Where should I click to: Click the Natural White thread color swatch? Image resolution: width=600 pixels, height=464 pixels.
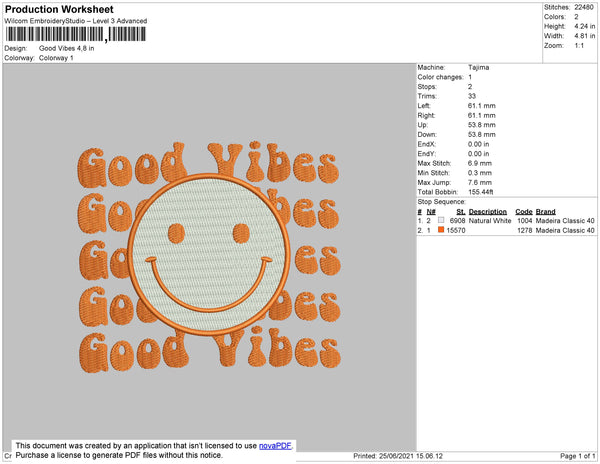tap(441, 220)
